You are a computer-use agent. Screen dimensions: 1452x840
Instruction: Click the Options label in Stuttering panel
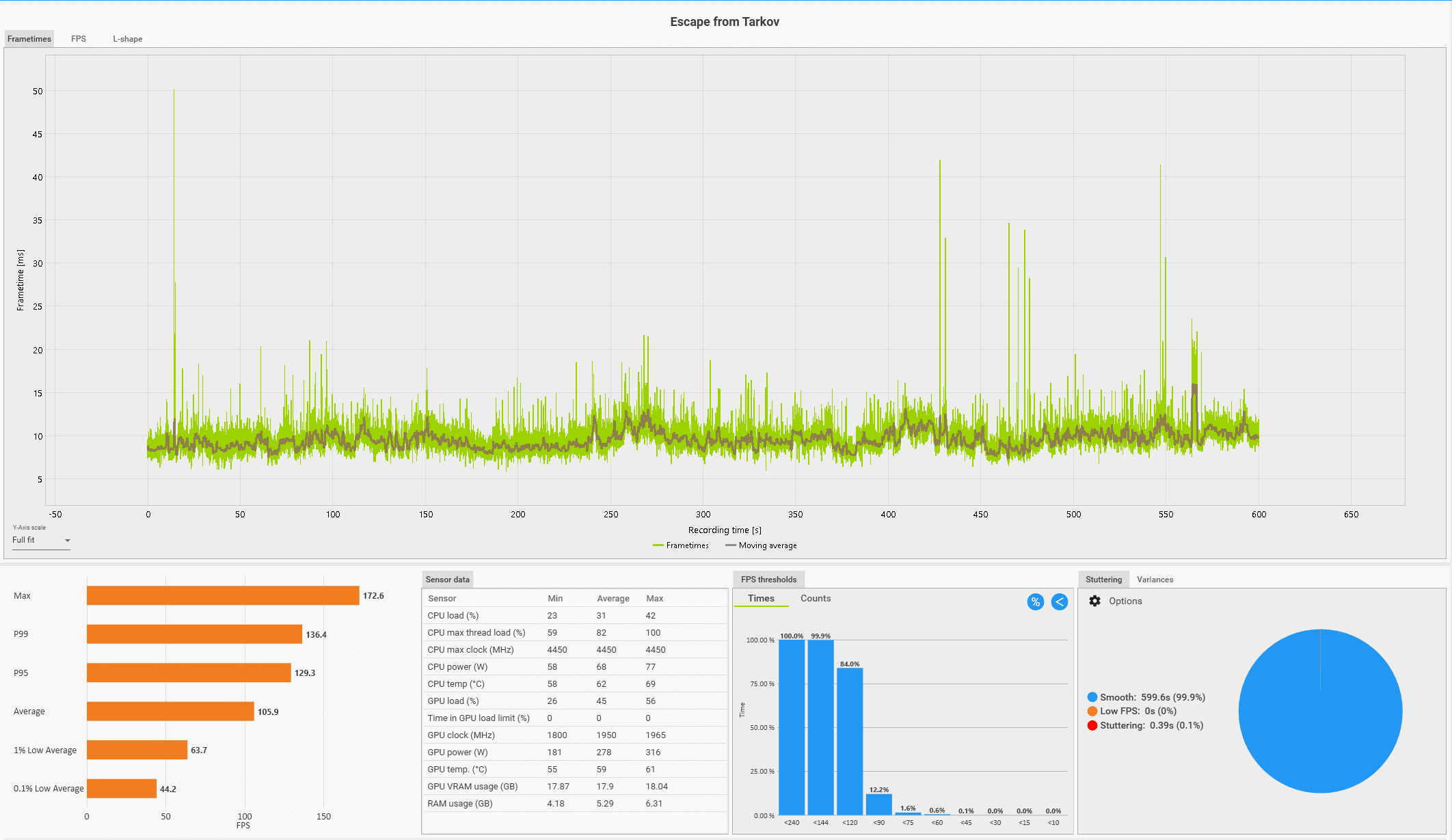pyautogui.click(x=1125, y=601)
